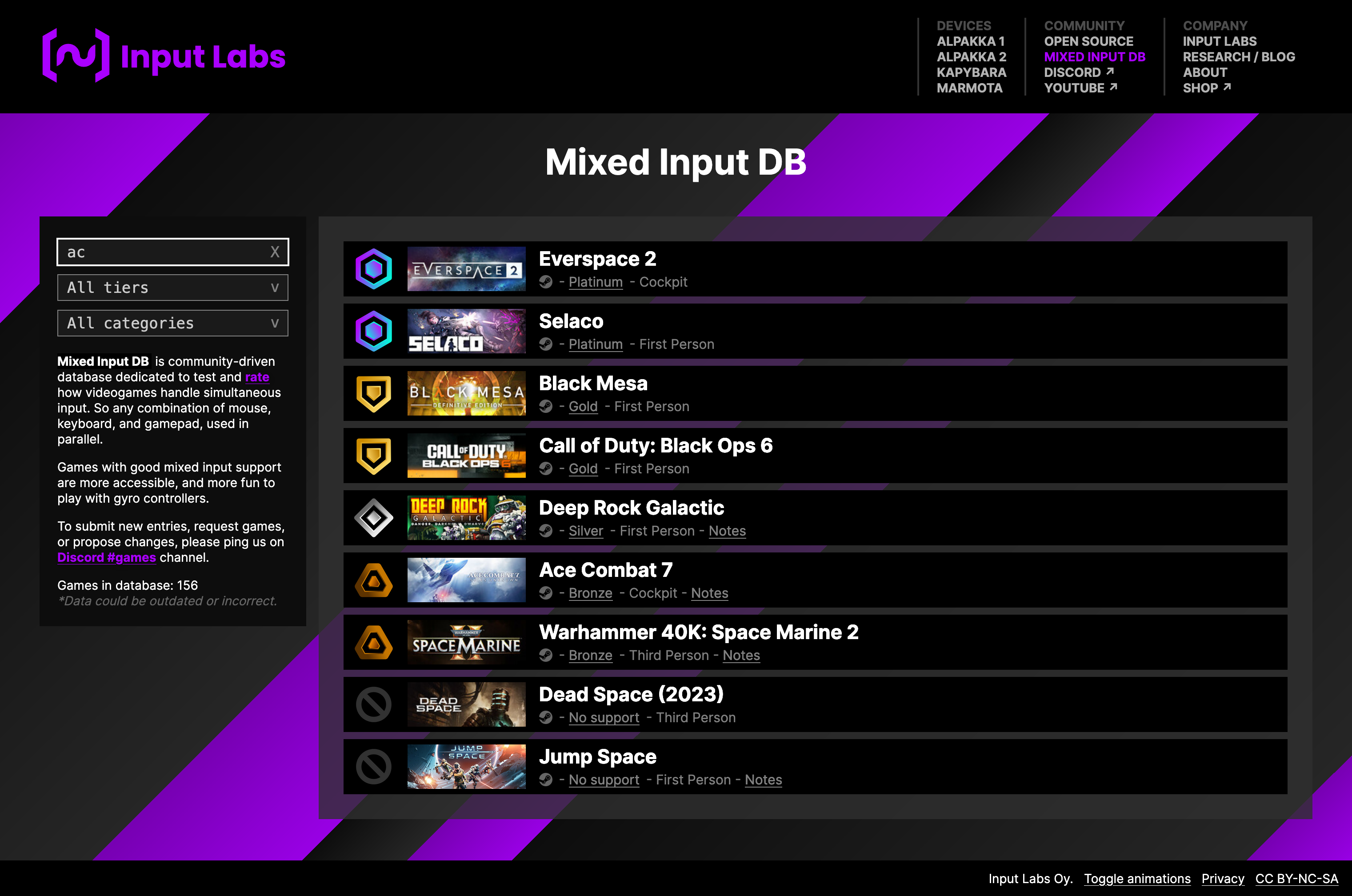
Task: Click the Platinum tier link under Selaco
Action: click(x=596, y=344)
